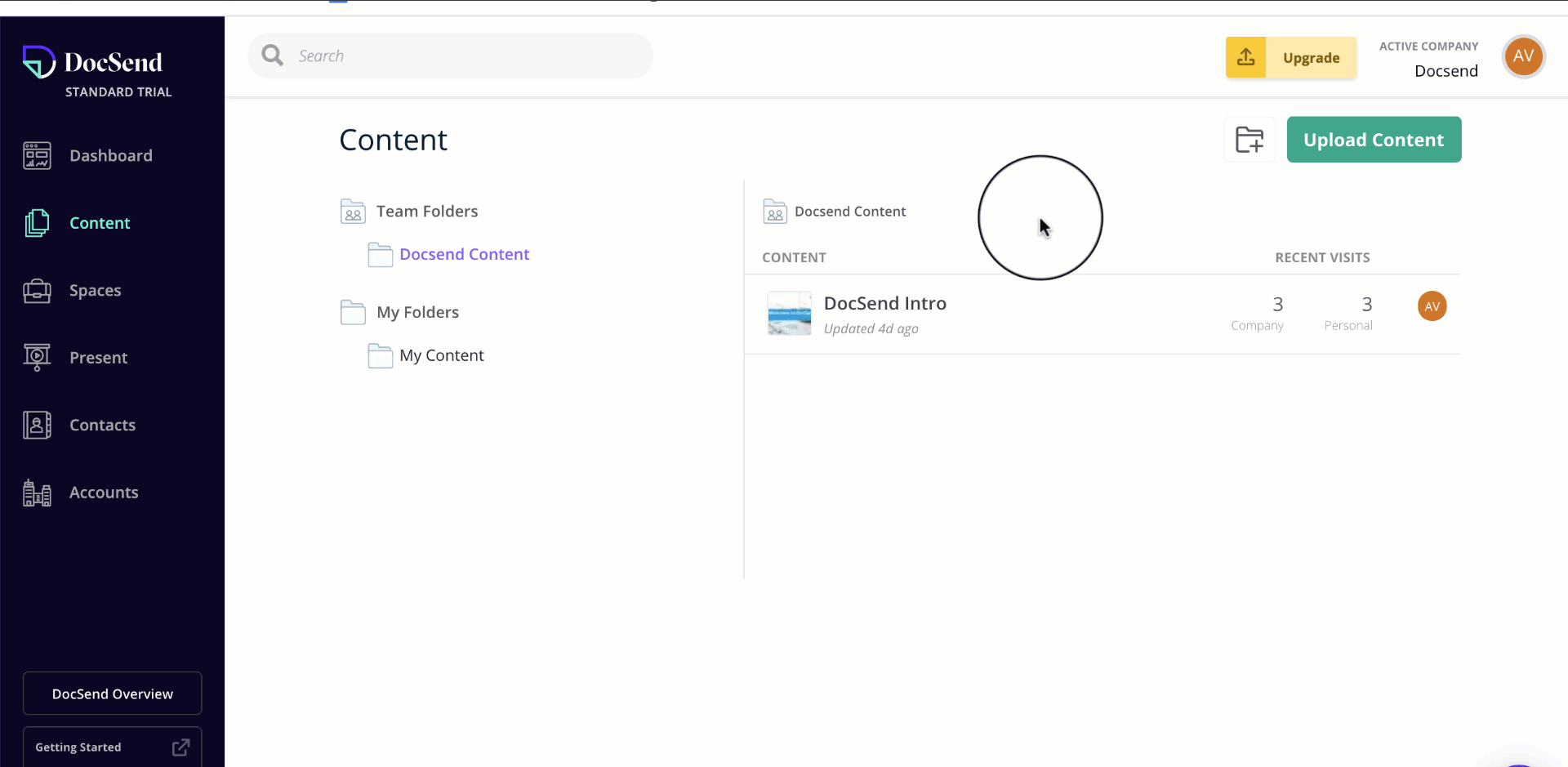Click the DocSend logo

[92, 62]
